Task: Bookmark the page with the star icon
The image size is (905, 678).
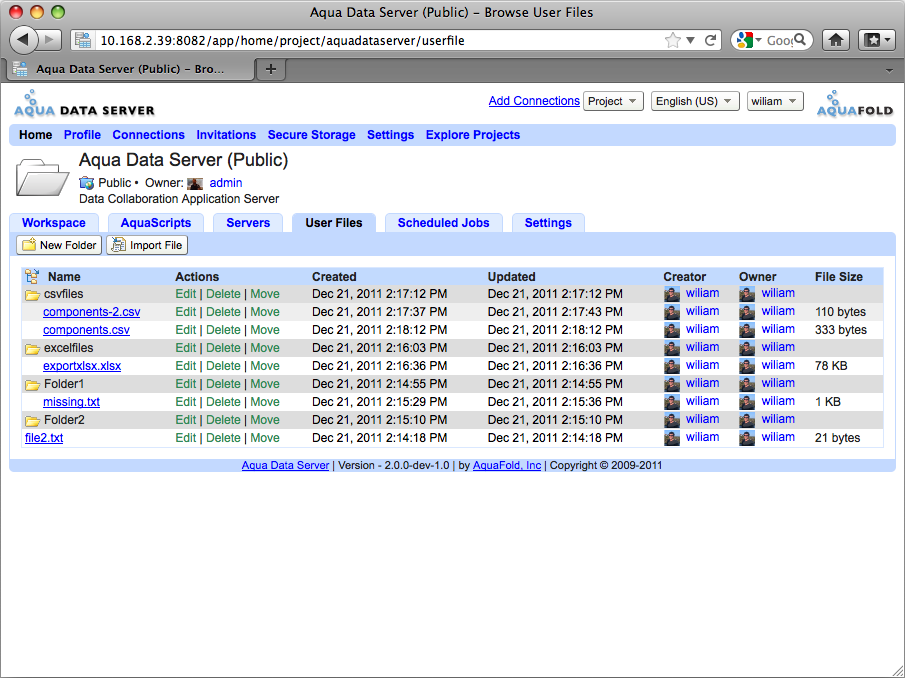Action: tap(672, 40)
